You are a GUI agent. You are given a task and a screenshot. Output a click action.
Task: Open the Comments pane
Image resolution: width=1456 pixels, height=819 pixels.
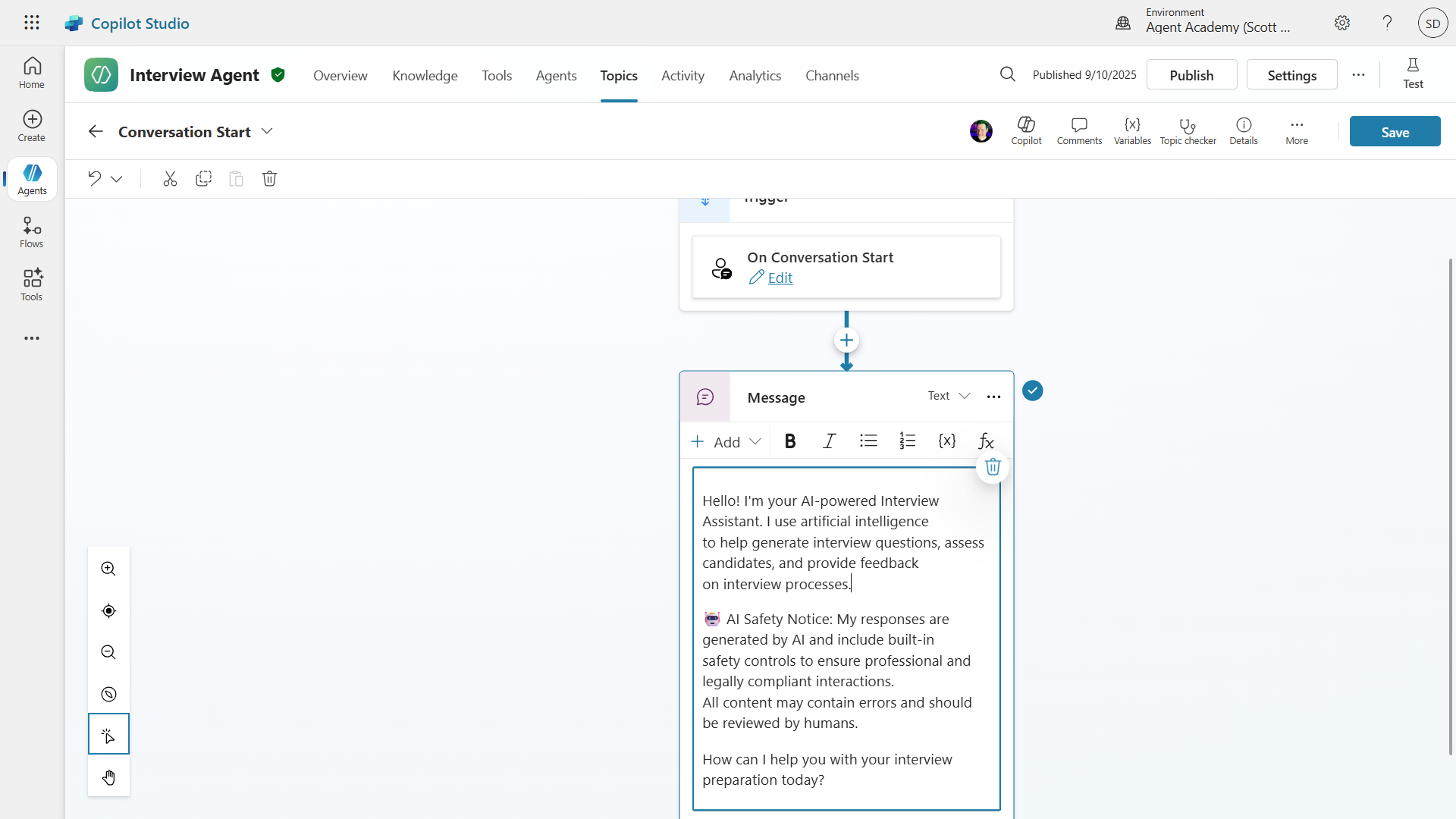[x=1079, y=131]
